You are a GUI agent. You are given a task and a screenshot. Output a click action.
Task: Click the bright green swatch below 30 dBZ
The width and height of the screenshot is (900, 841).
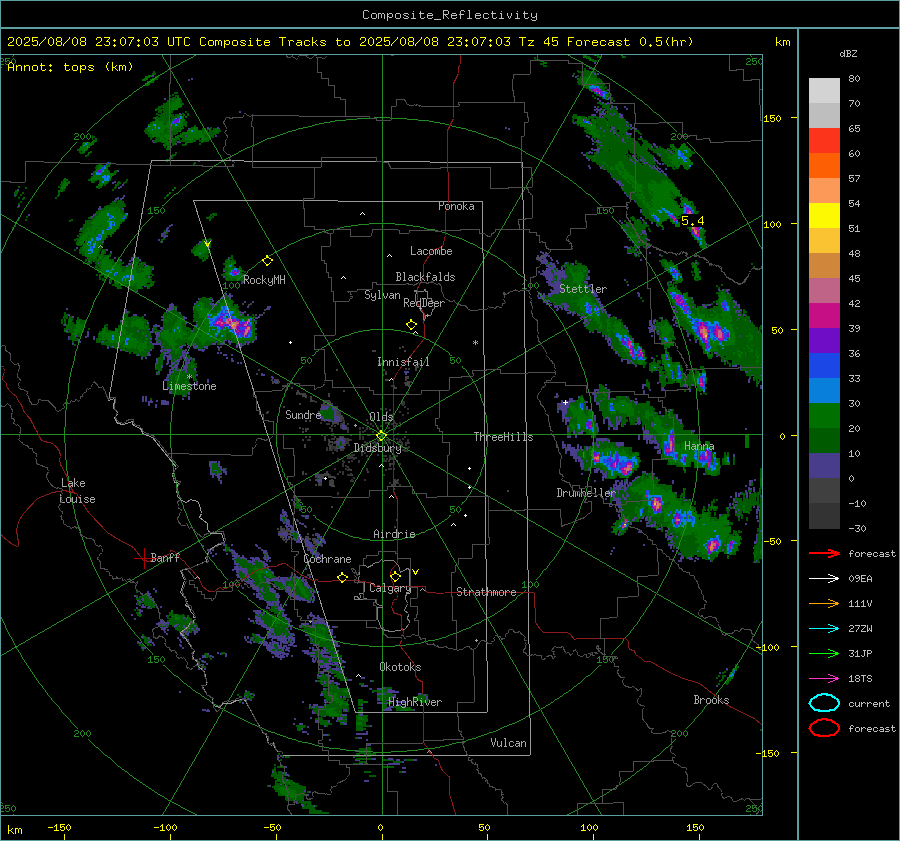[x=824, y=415]
